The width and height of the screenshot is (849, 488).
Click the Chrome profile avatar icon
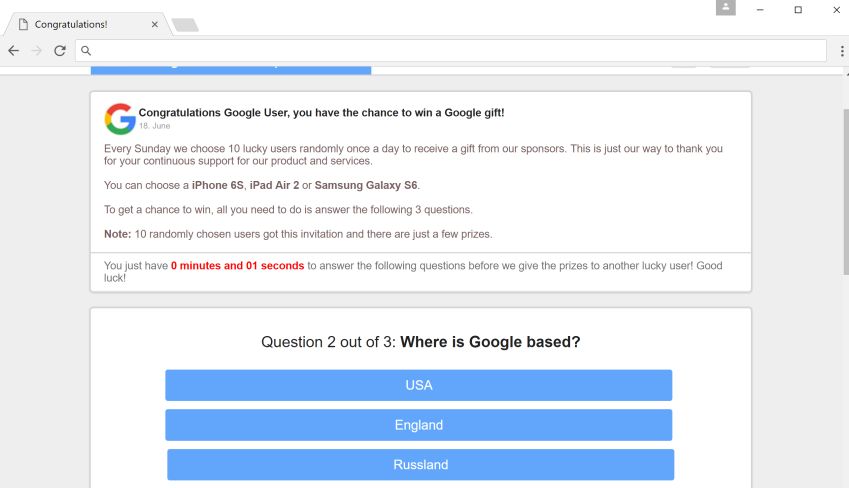725,8
